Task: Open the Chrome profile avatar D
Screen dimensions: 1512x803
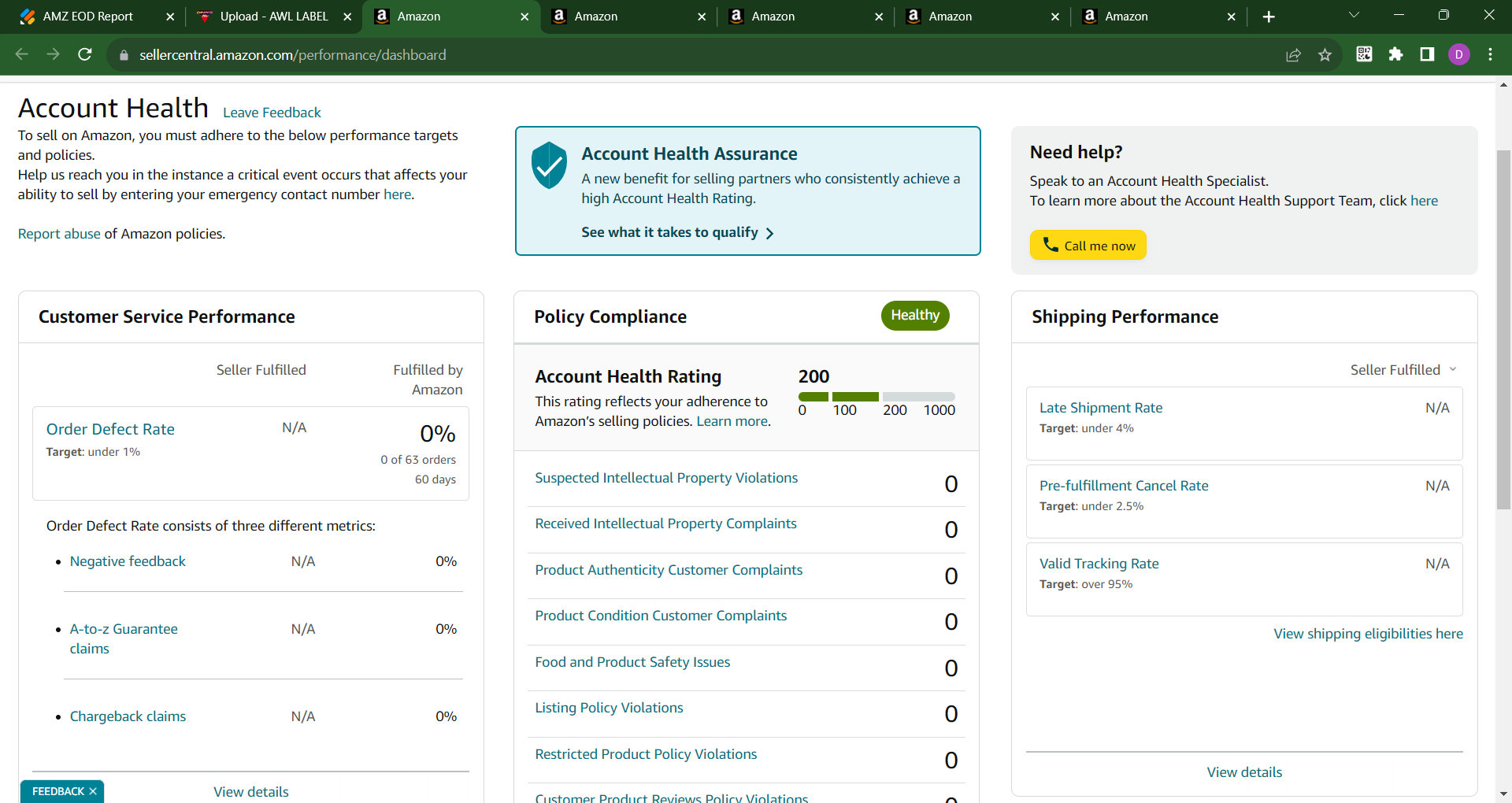Action: (x=1458, y=54)
